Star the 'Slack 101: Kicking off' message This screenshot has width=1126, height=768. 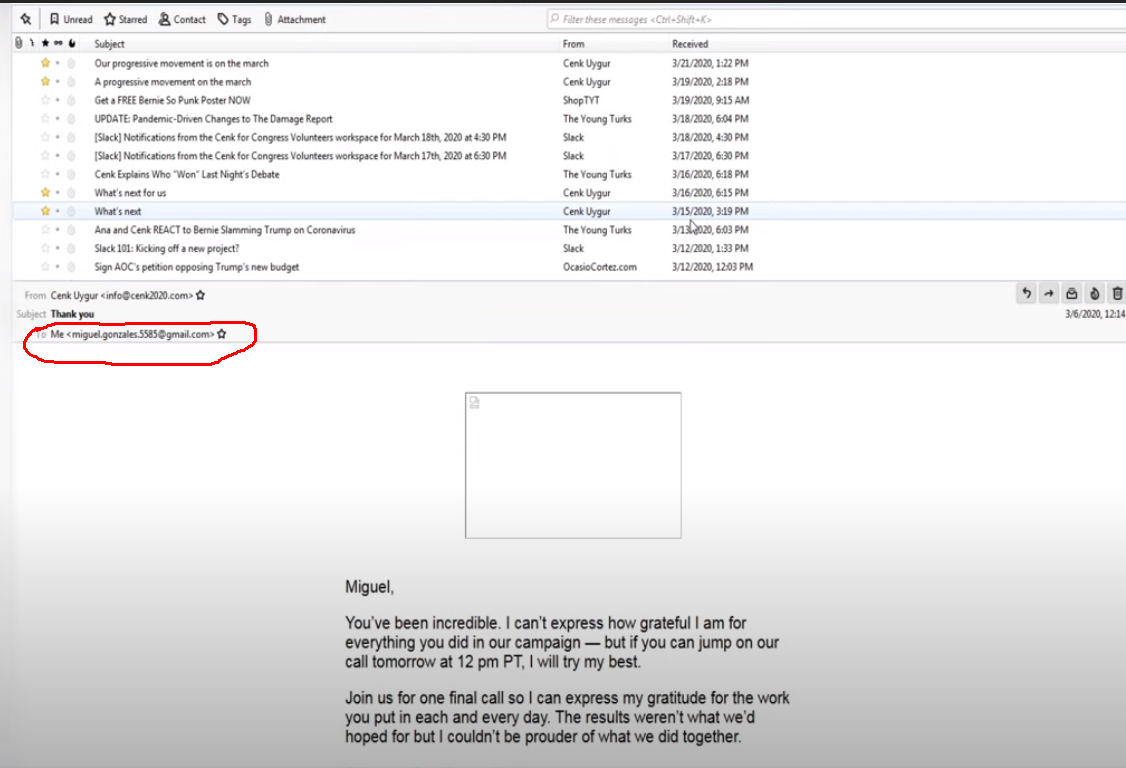[x=45, y=248]
